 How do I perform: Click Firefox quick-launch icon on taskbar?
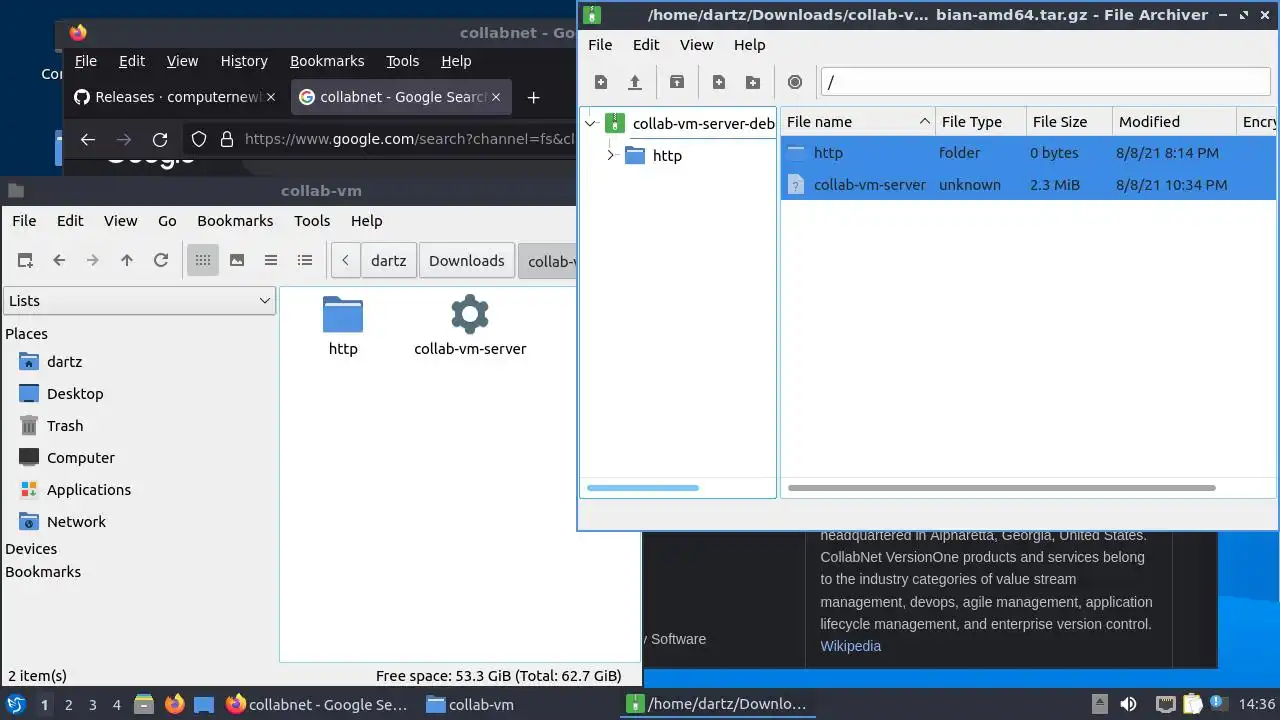coord(174,704)
